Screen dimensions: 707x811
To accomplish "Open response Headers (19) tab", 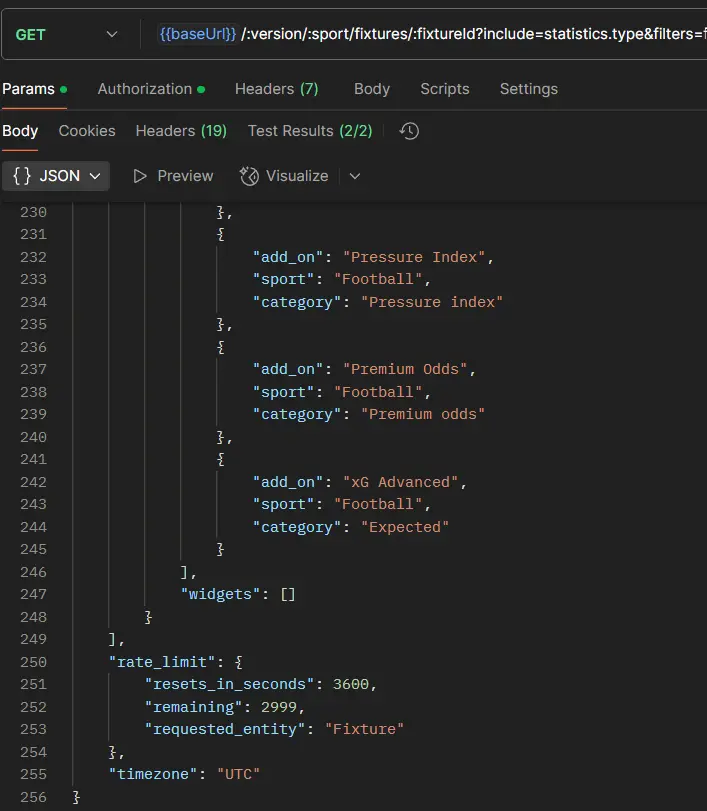I will [181, 131].
